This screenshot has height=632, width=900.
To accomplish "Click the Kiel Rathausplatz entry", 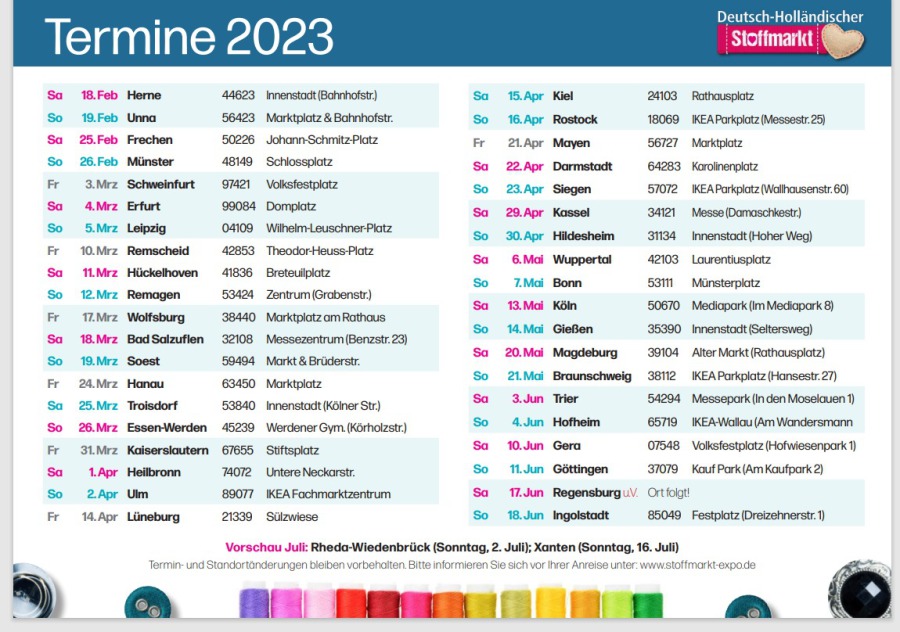I will (x=665, y=96).
